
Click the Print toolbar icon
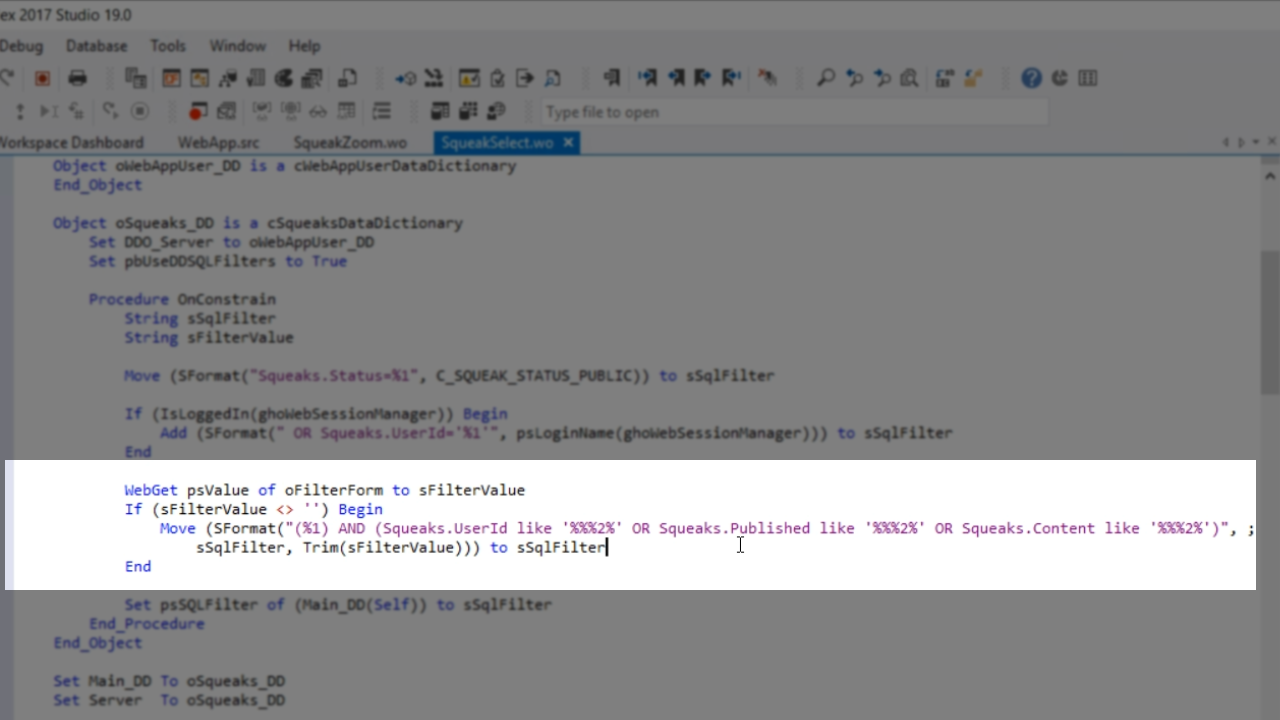click(x=77, y=78)
